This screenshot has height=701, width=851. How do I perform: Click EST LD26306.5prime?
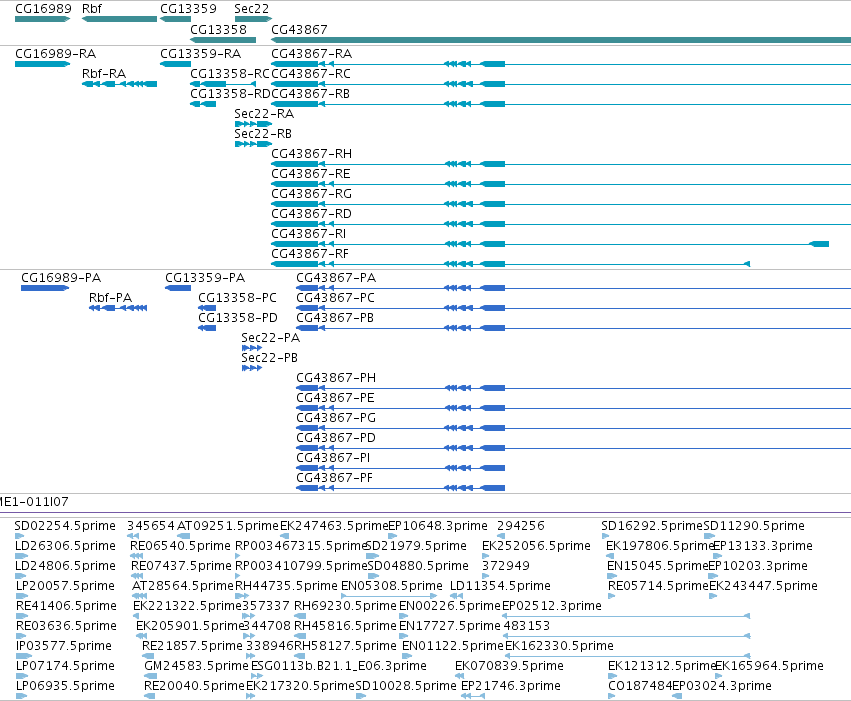point(66,546)
